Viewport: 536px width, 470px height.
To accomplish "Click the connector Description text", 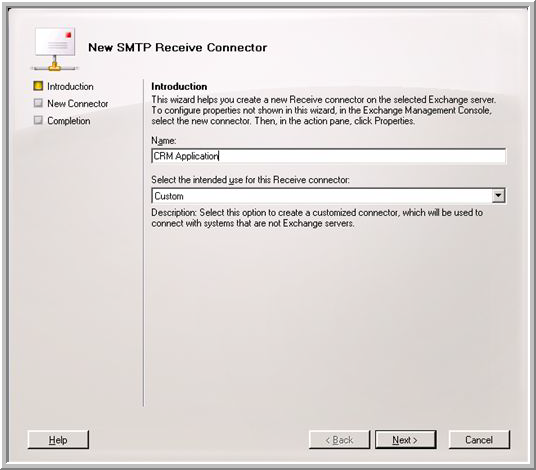I will (317, 218).
